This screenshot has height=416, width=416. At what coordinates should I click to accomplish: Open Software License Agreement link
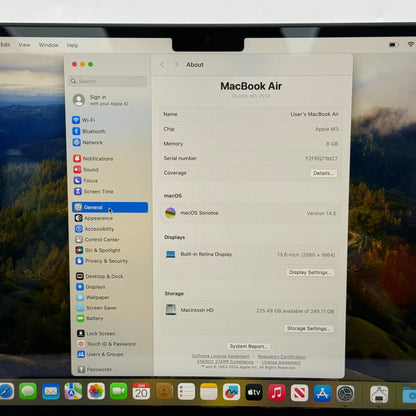221,356
